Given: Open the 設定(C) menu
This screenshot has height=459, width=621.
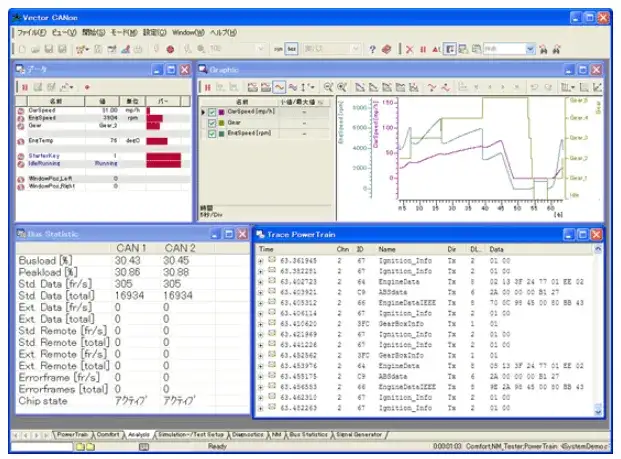Looking at the screenshot, I should tap(154, 33).
